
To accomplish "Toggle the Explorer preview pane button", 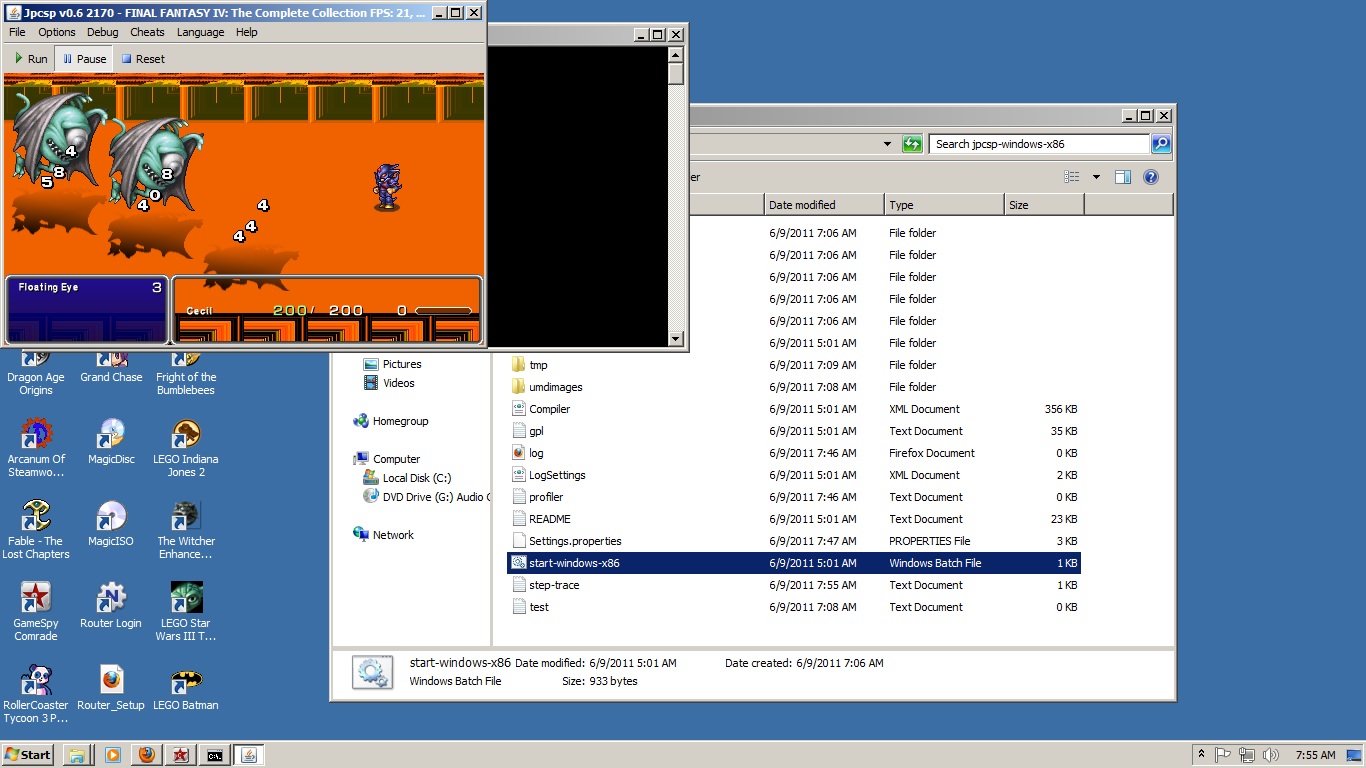I will pos(1123,177).
